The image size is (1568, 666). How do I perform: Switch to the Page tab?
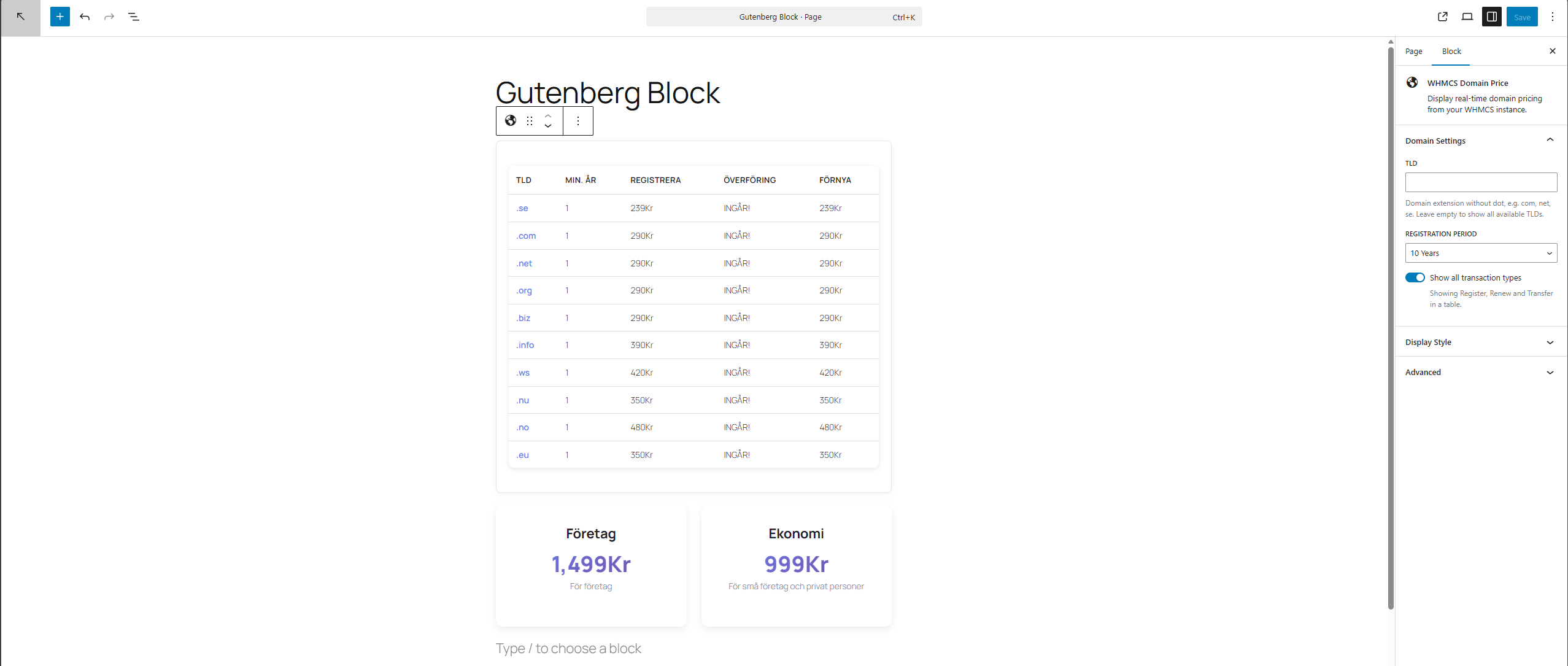1413,51
